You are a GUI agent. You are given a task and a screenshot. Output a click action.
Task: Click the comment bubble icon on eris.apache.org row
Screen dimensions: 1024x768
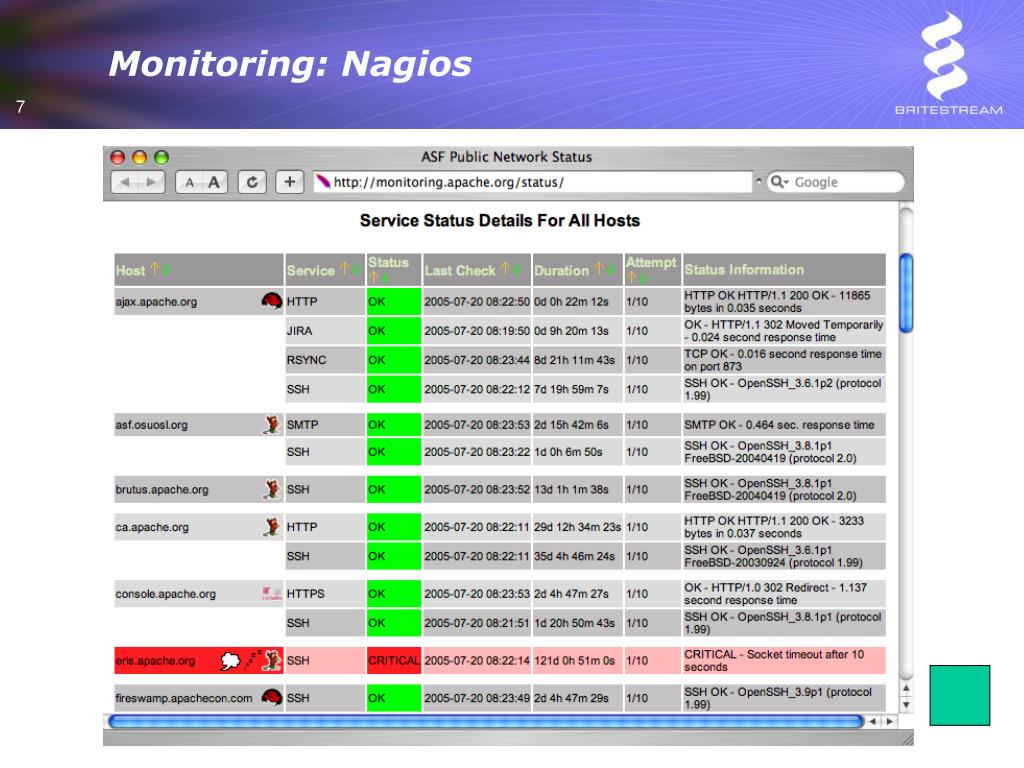230,661
